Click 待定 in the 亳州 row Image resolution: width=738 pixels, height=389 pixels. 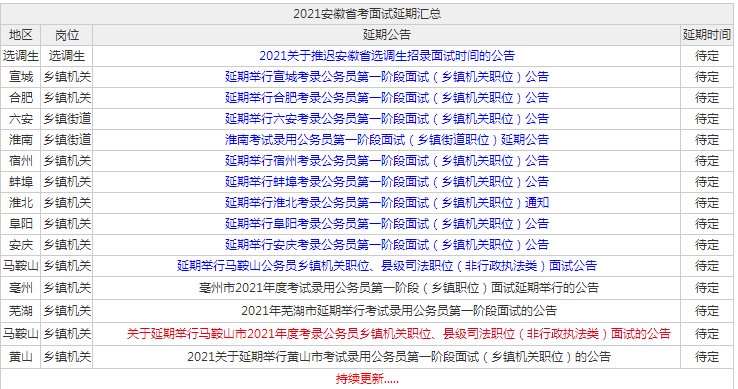[x=706, y=288]
